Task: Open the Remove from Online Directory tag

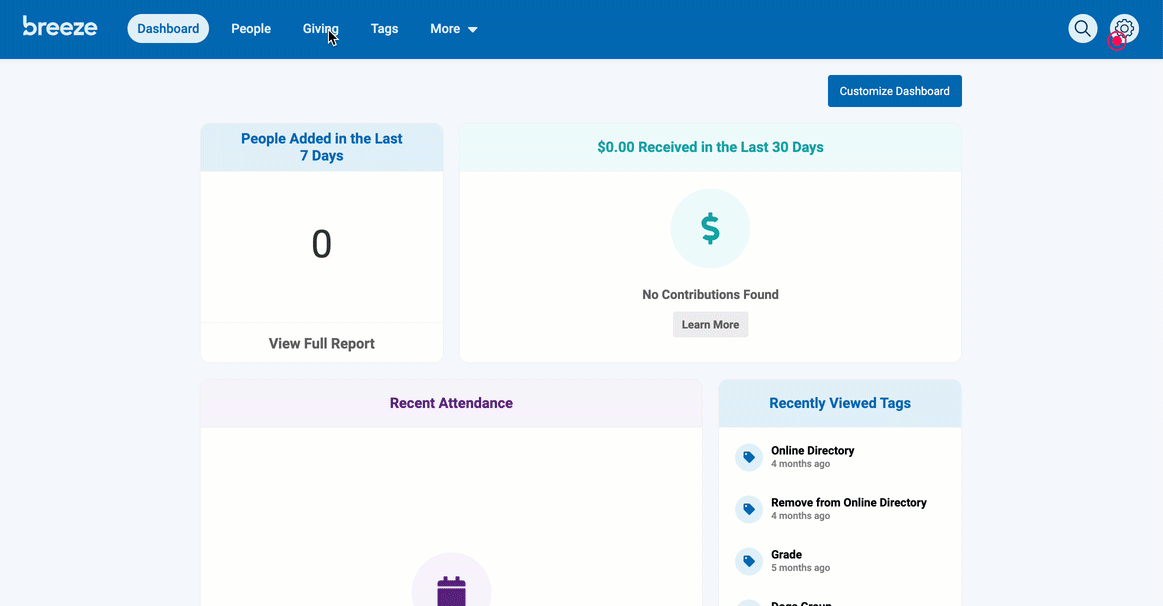Action: pyautogui.click(x=849, y=502)
